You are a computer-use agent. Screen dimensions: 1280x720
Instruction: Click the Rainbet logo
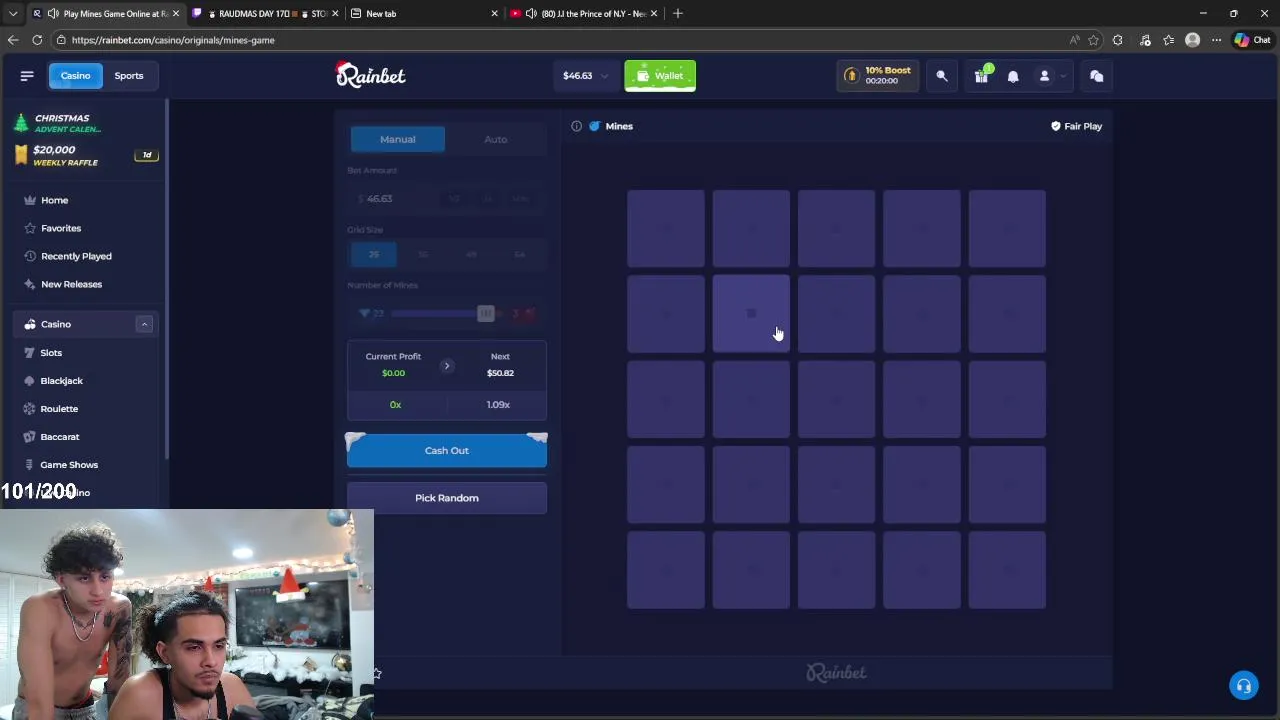pyautogui.click(x=370, y=75)
